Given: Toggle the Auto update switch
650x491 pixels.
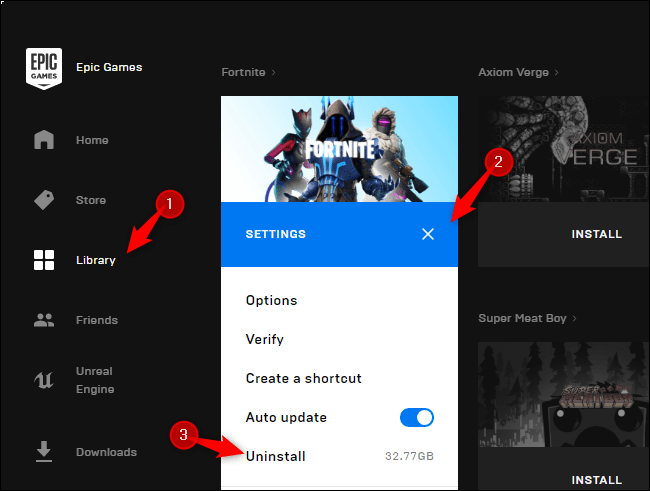Looking at the screenshot, I should click(x=416, y=417).
